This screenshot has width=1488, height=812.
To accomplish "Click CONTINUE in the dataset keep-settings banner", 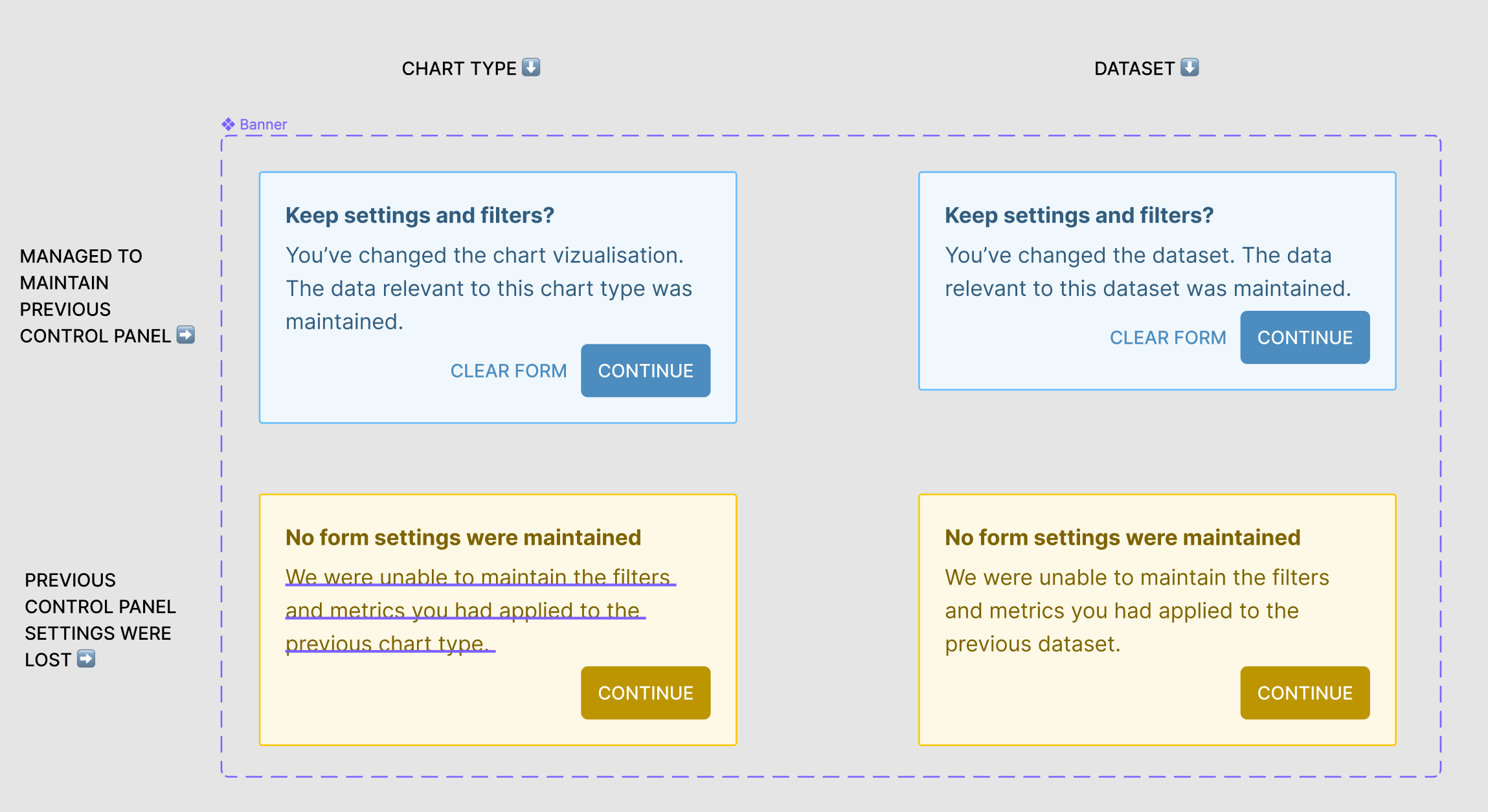I will tap(1305, 337).
